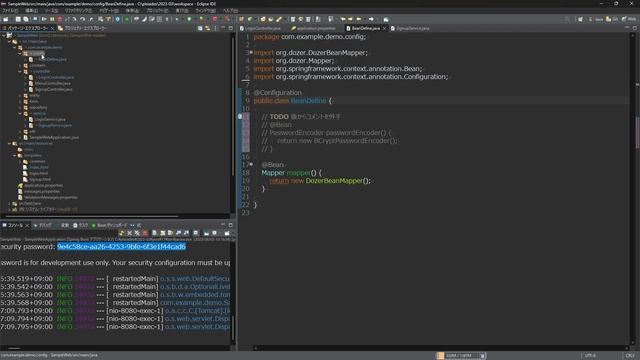Screen dimensions: 640x360
Task: Click the Open Perspective icon
Action: (x=580, y=19)
